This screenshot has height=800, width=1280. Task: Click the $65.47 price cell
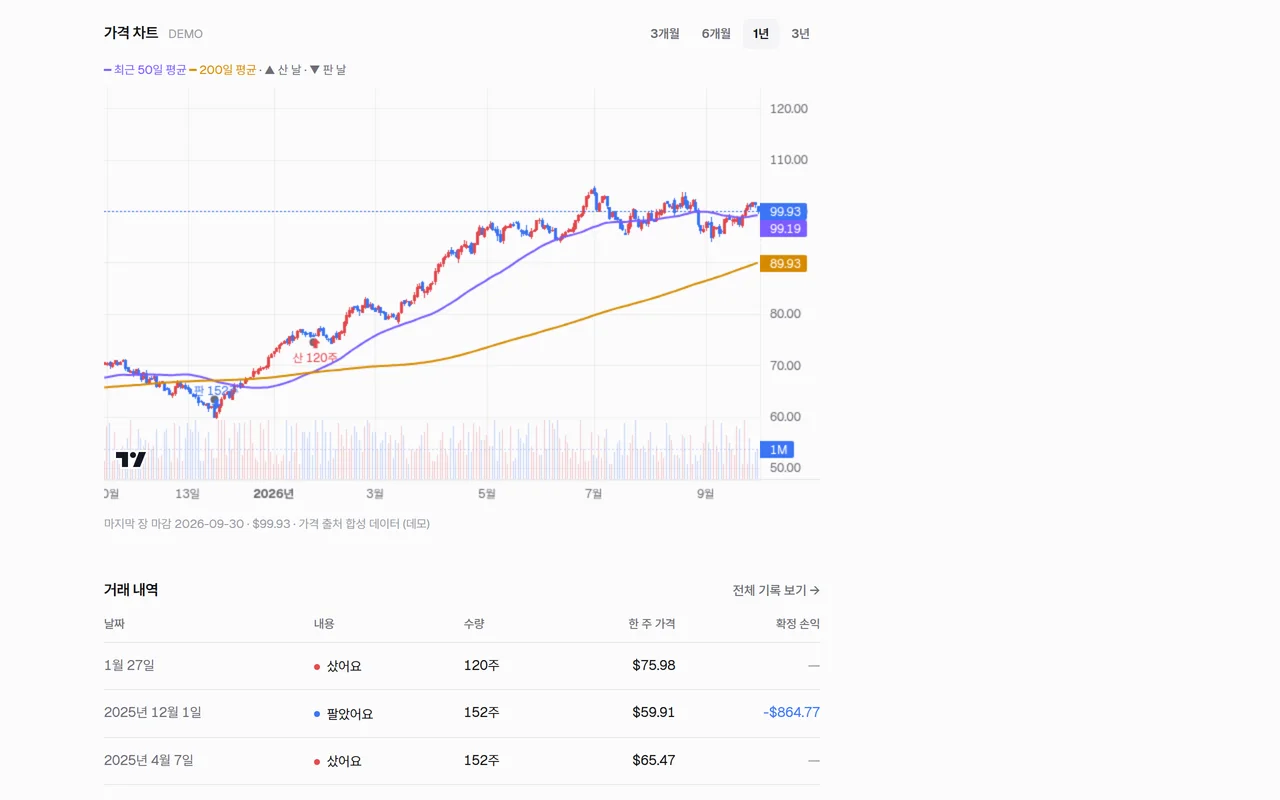(654, 761)
